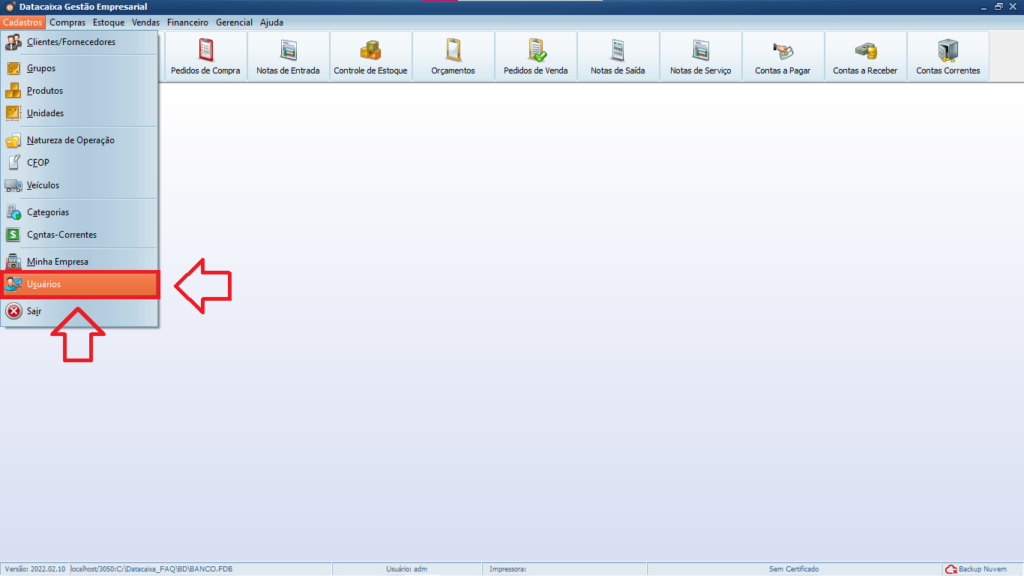Screen dimensions: 1024x576
Task: Click the Versão 2022.02.10 status text
Action: [35, 569]
